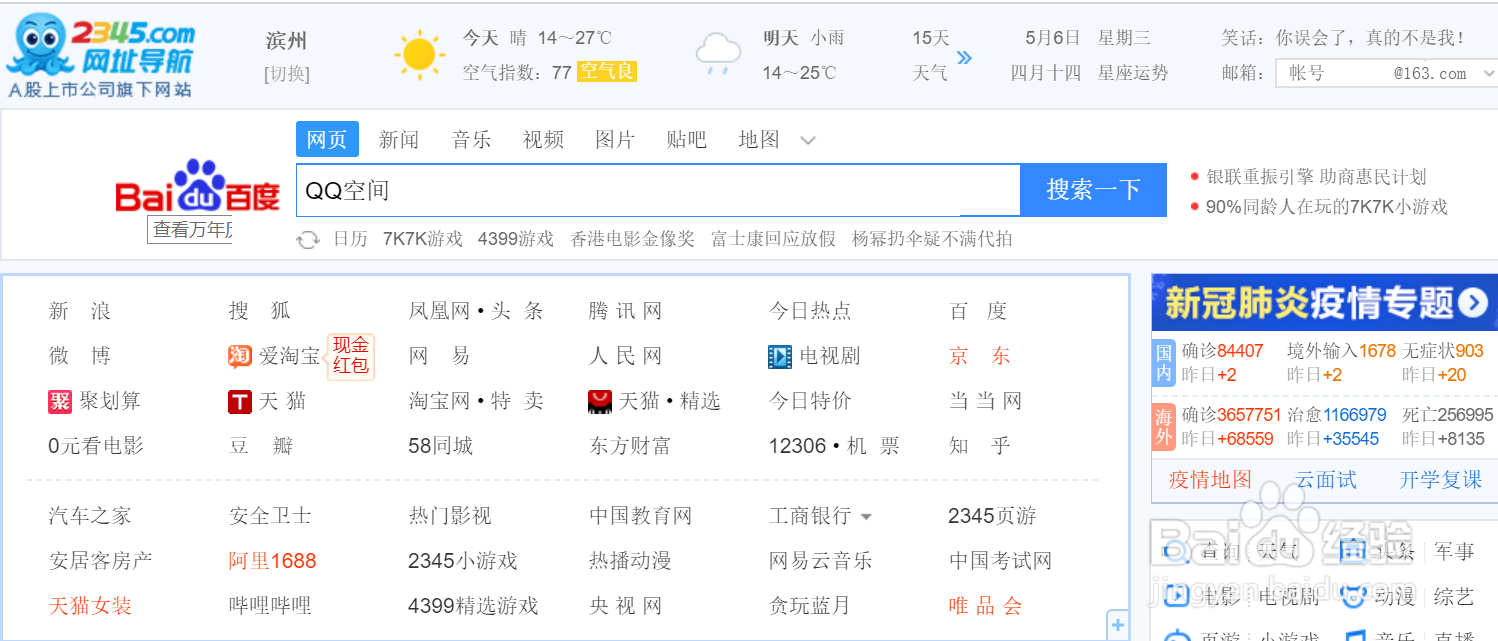The width and height of the screenshot is (1498, 641).
Task: Open the 疫情地图 link
Action: pyautogui.click(x=1211, y=480)
